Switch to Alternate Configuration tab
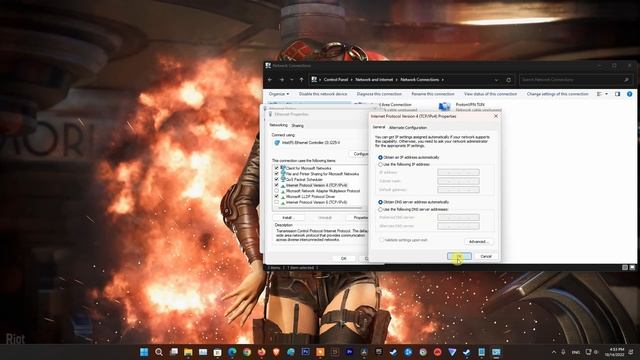This screenshot has width=640, height=360. tap(408, 128)
